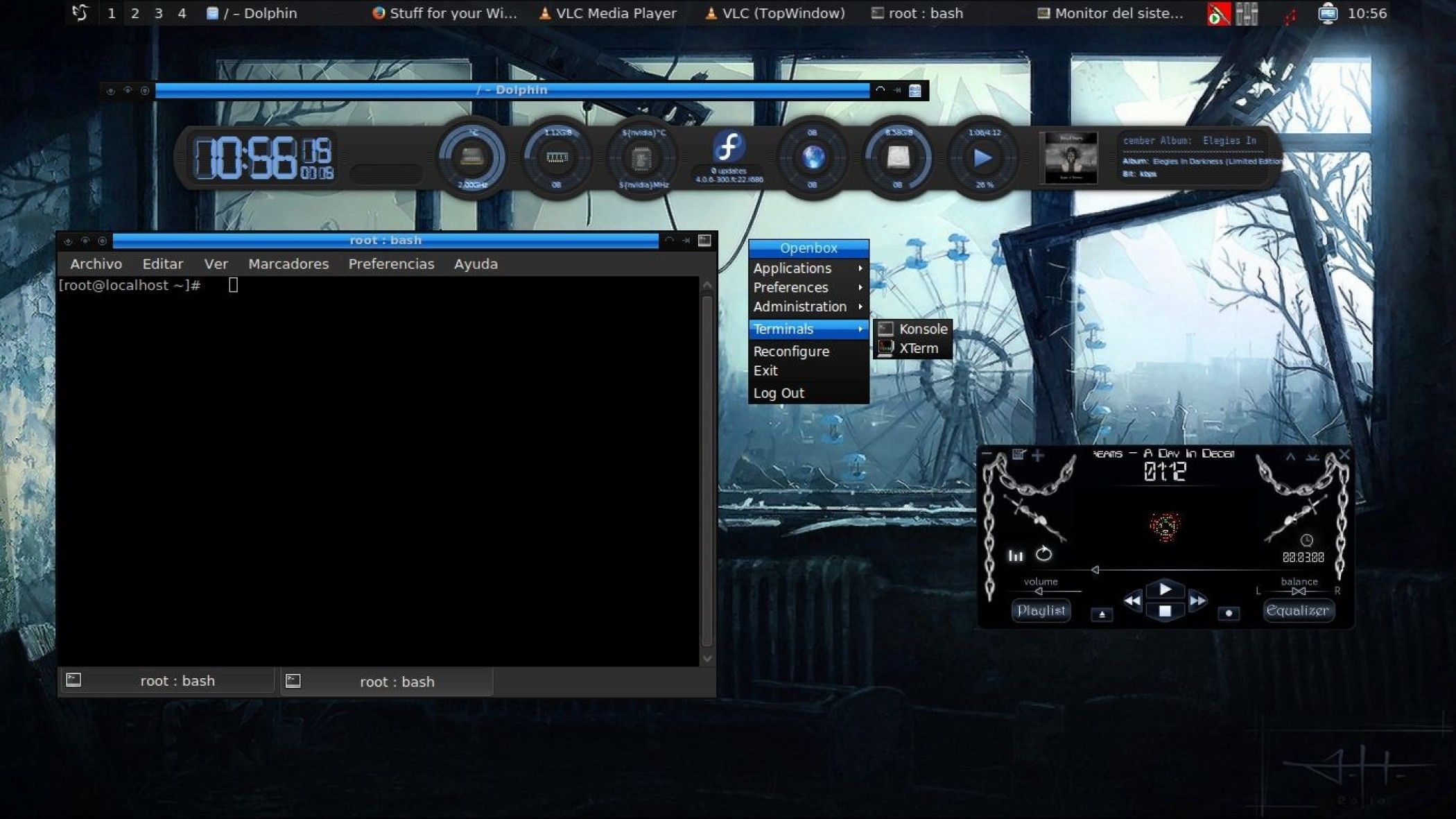Launch XTerm from Terminals submenu
The width and height of the screenshot is (1456, 819).
912,348
